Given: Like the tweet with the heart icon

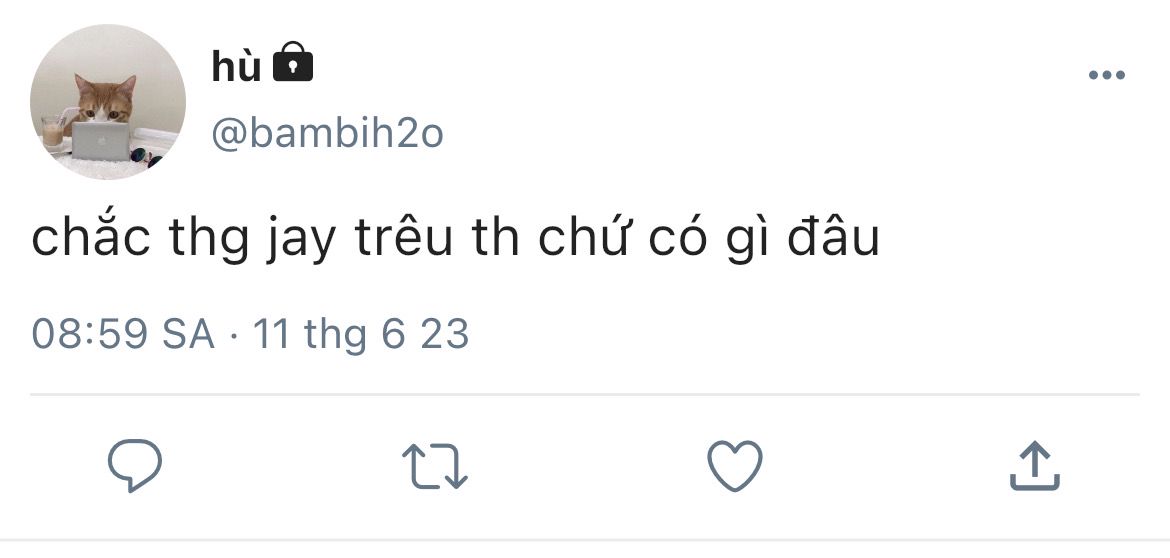Looking at the screenshot, I should point(735,465).
